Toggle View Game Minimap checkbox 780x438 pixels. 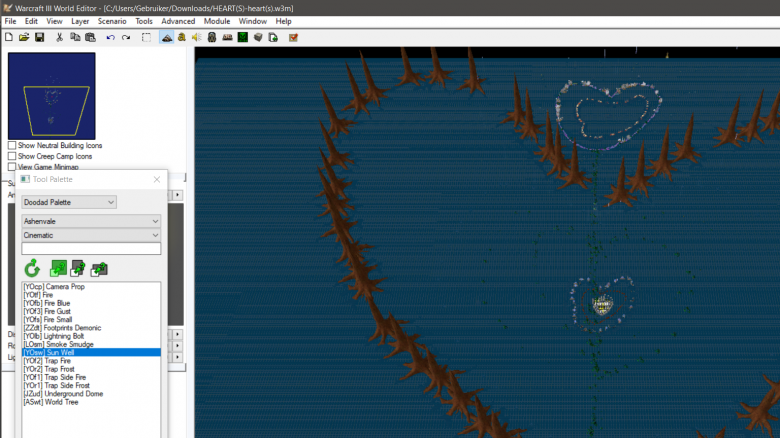coord(12,167)
